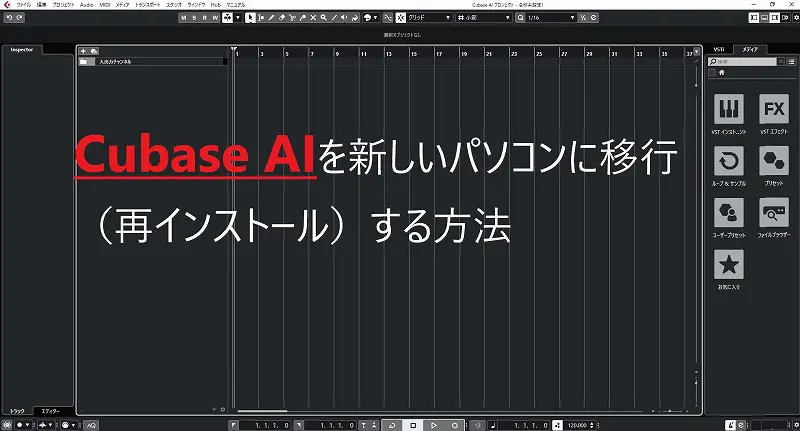Open the MIDI menu
Screen dimensions: 800x431
tap(105, 5)
